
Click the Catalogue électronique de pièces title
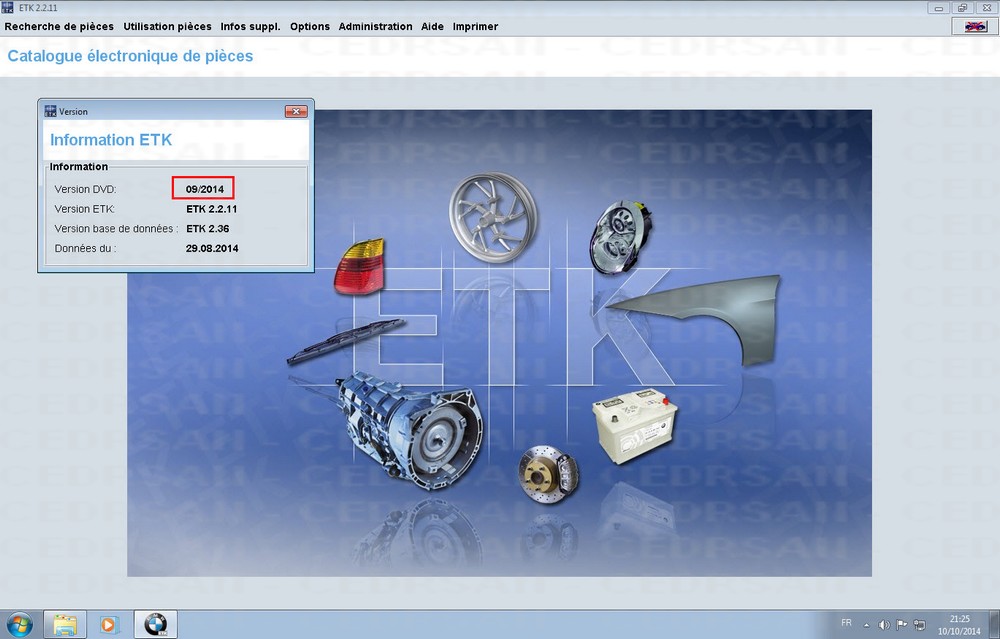coord(130,56)
